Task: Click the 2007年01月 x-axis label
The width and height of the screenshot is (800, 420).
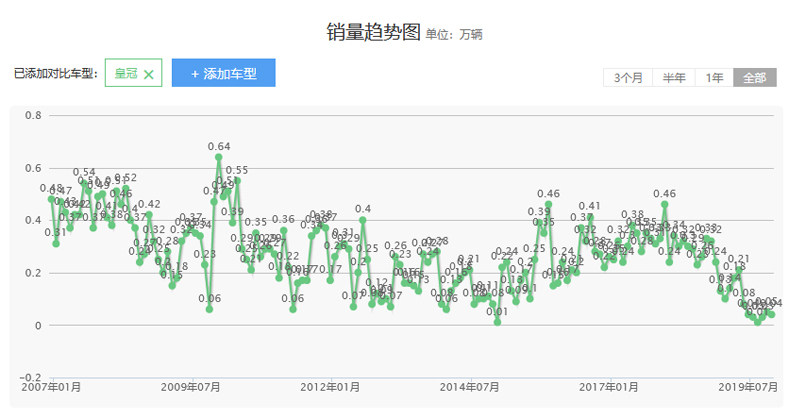Action: [x=51, y=386]
